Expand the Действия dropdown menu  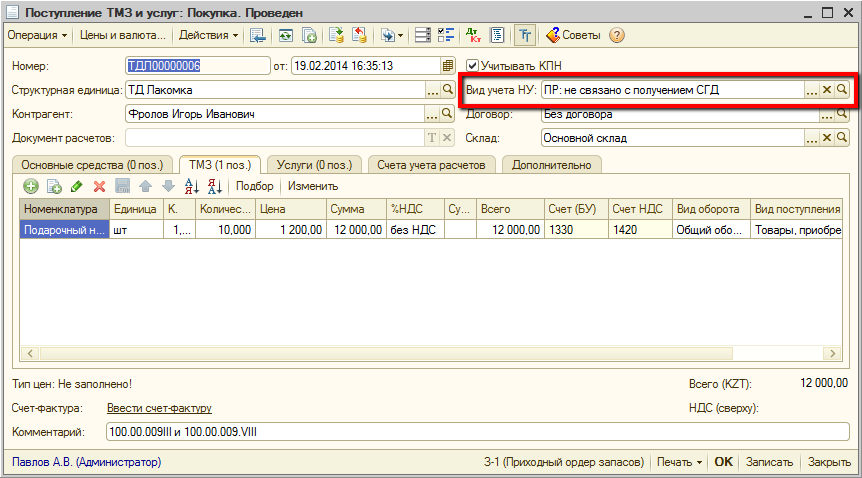click(208, 36)
